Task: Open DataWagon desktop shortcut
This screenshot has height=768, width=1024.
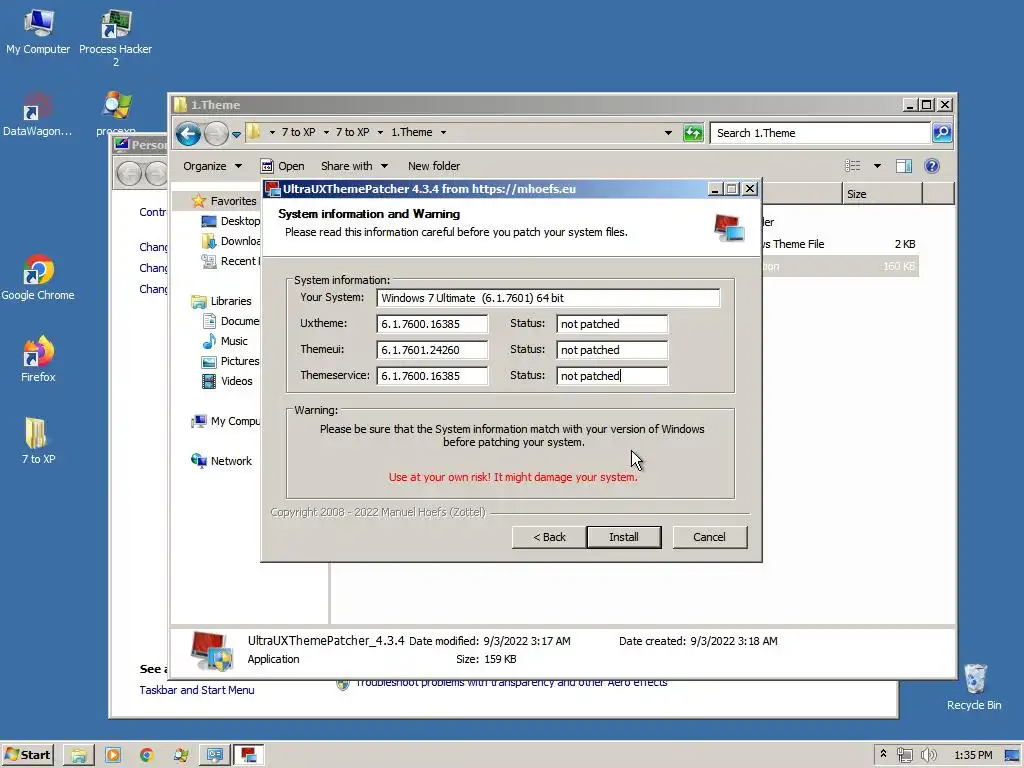Action: tap(37, 114)
